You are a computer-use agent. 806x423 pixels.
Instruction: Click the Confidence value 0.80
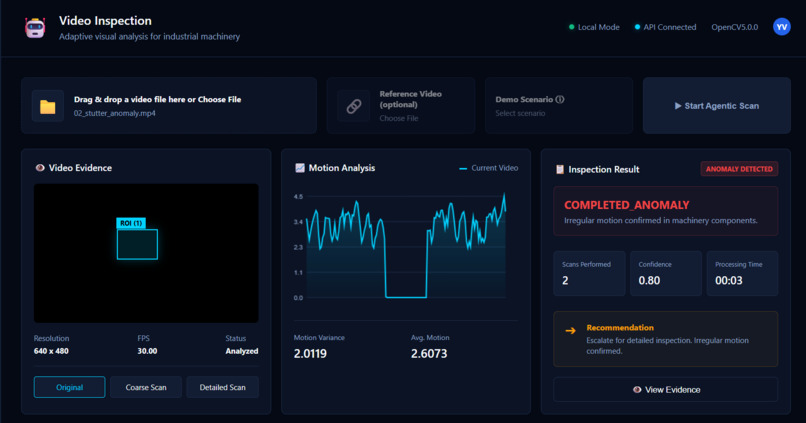[649, 280]
